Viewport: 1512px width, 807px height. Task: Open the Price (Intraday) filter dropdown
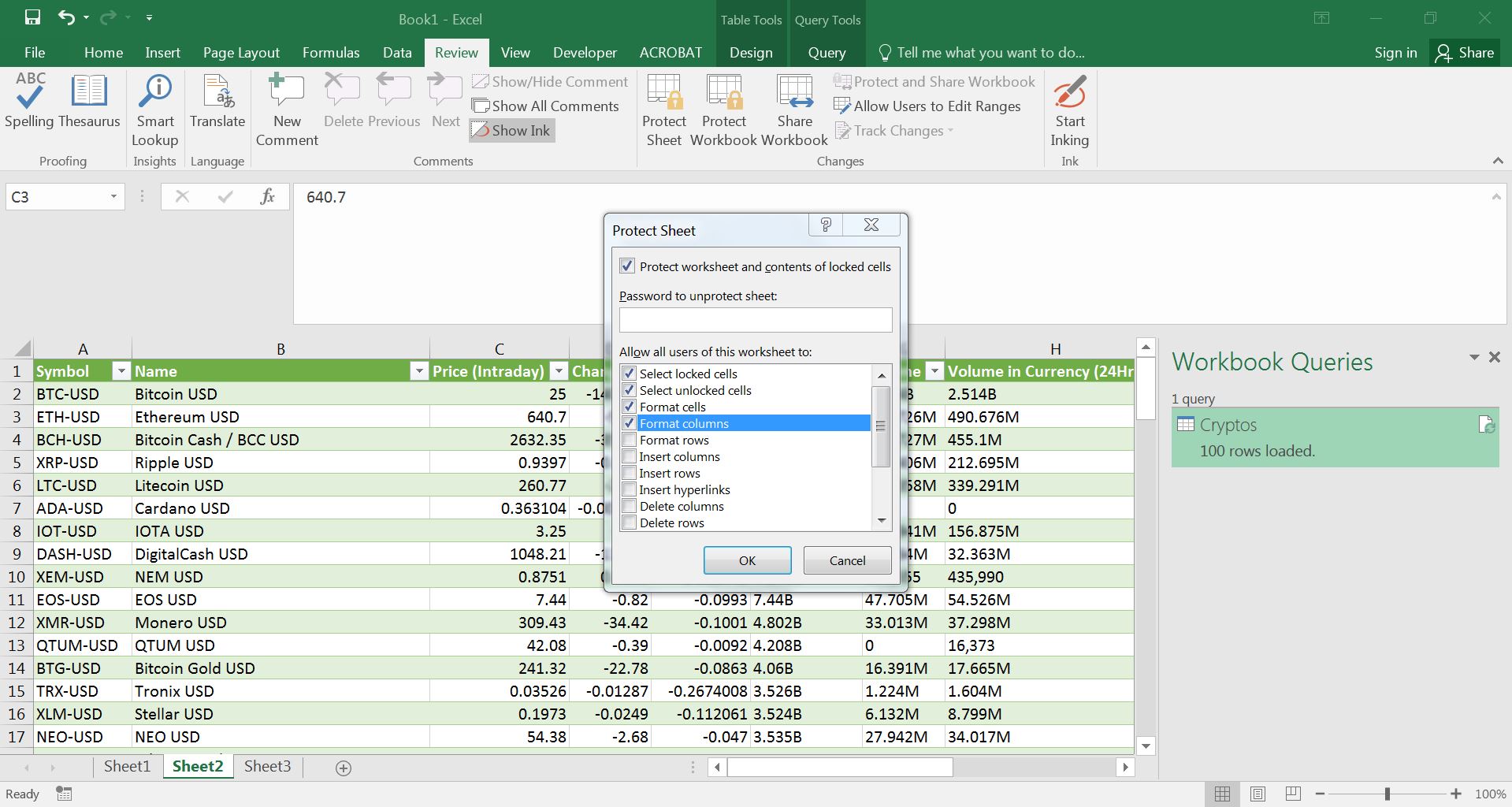(558, 371)
